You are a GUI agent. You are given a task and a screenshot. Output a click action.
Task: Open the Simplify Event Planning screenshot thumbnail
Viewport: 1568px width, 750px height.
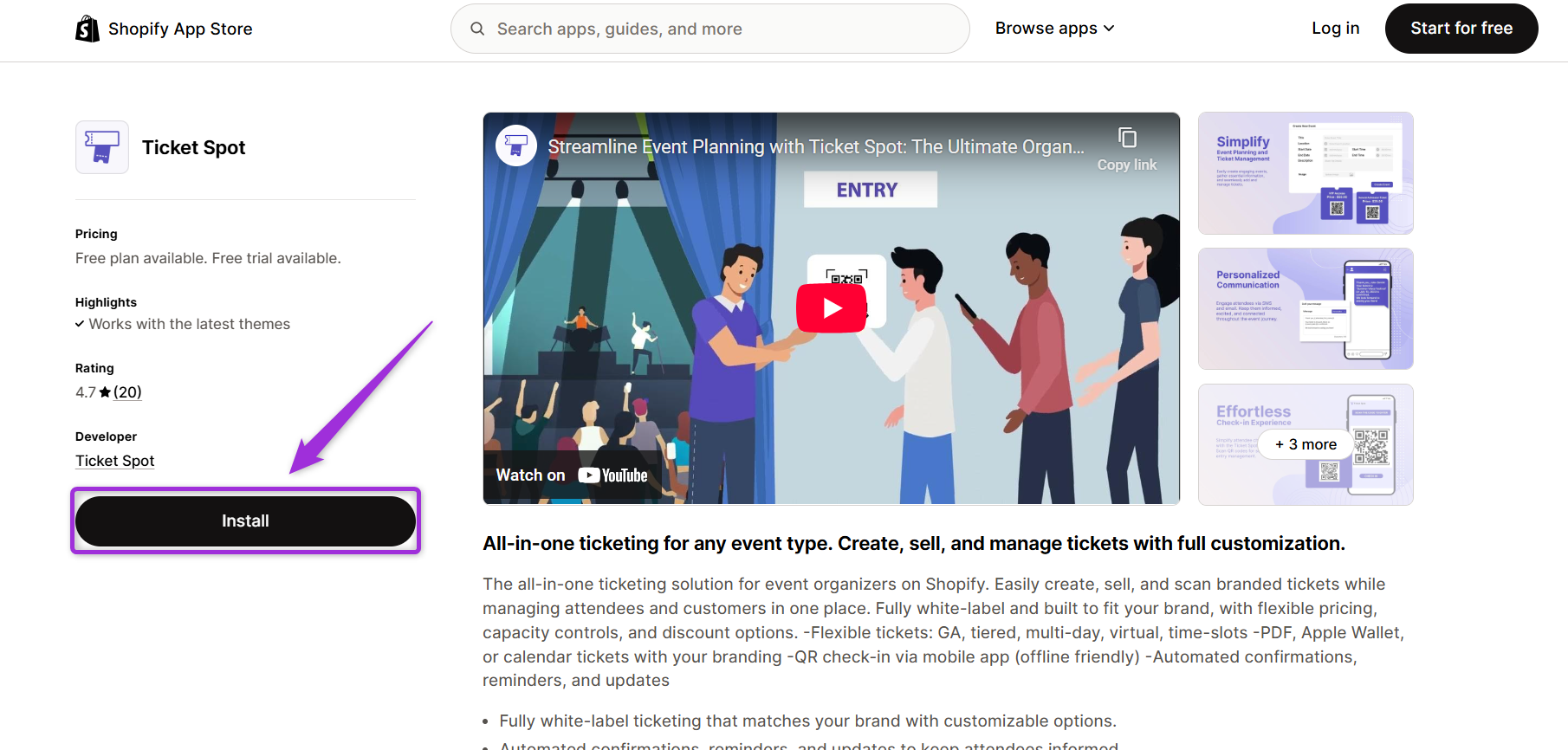[x=1306, y=173]
